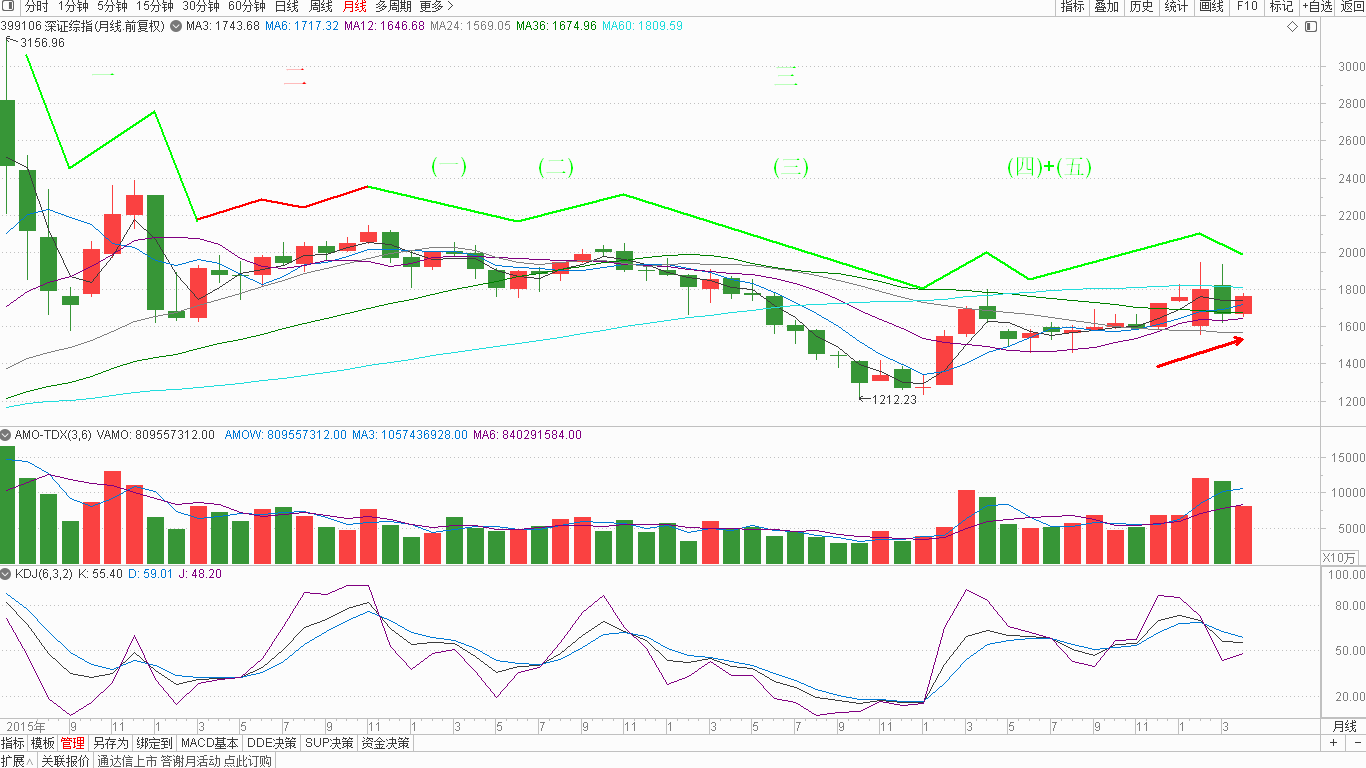Click the panel layout icon at top-left
Viewport: 1366px width, 768px height.
9,6
